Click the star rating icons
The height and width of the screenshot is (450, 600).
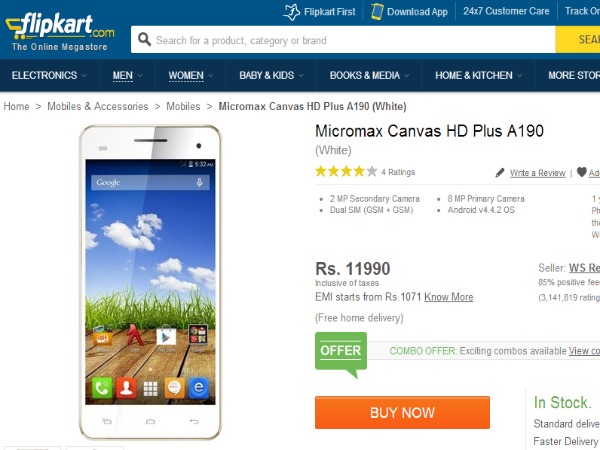coord(346,172)
